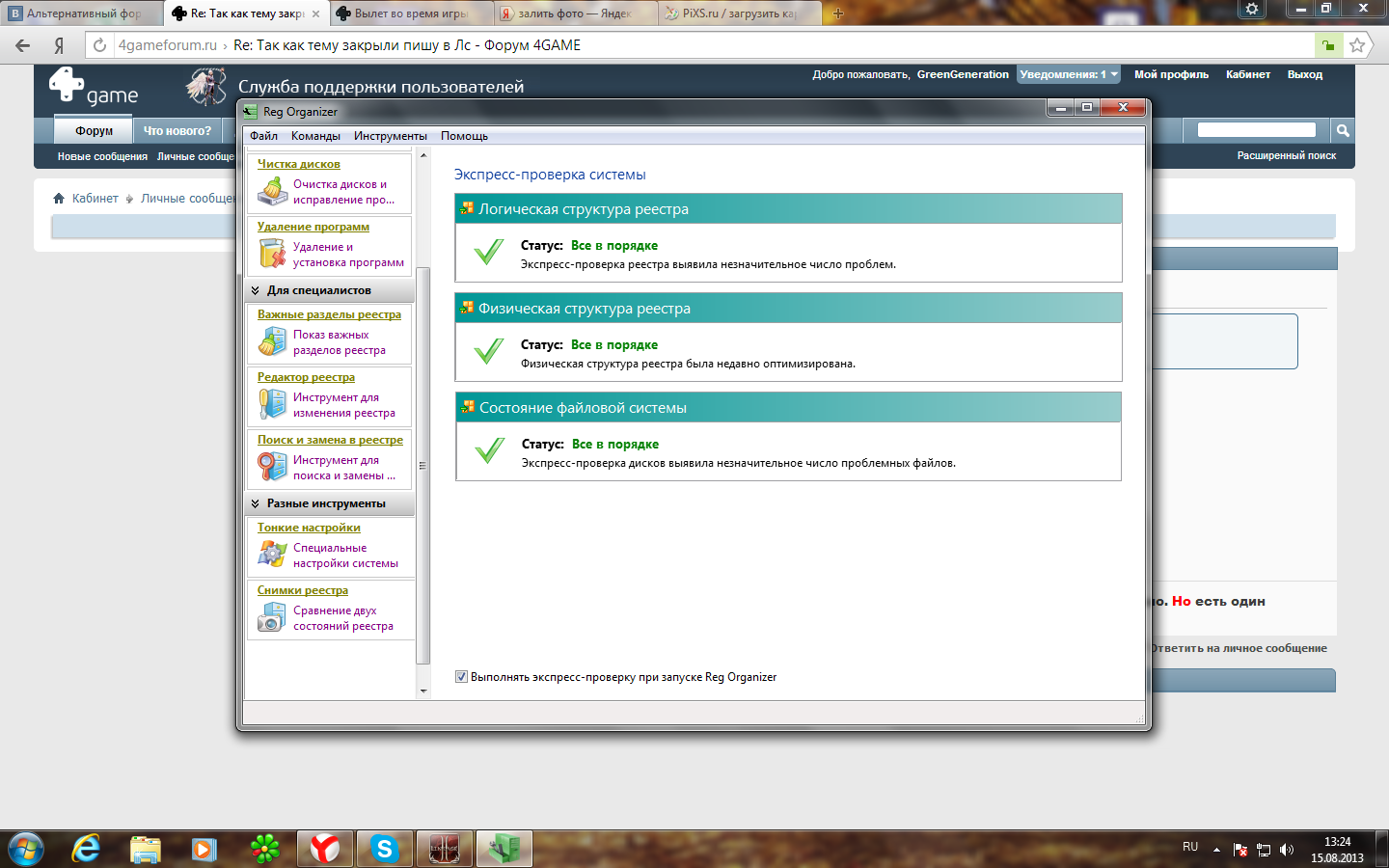The image size is (1389, 868).
Task: Open the Уведомления dropdown on forum
Action: tap(1069, 74)
